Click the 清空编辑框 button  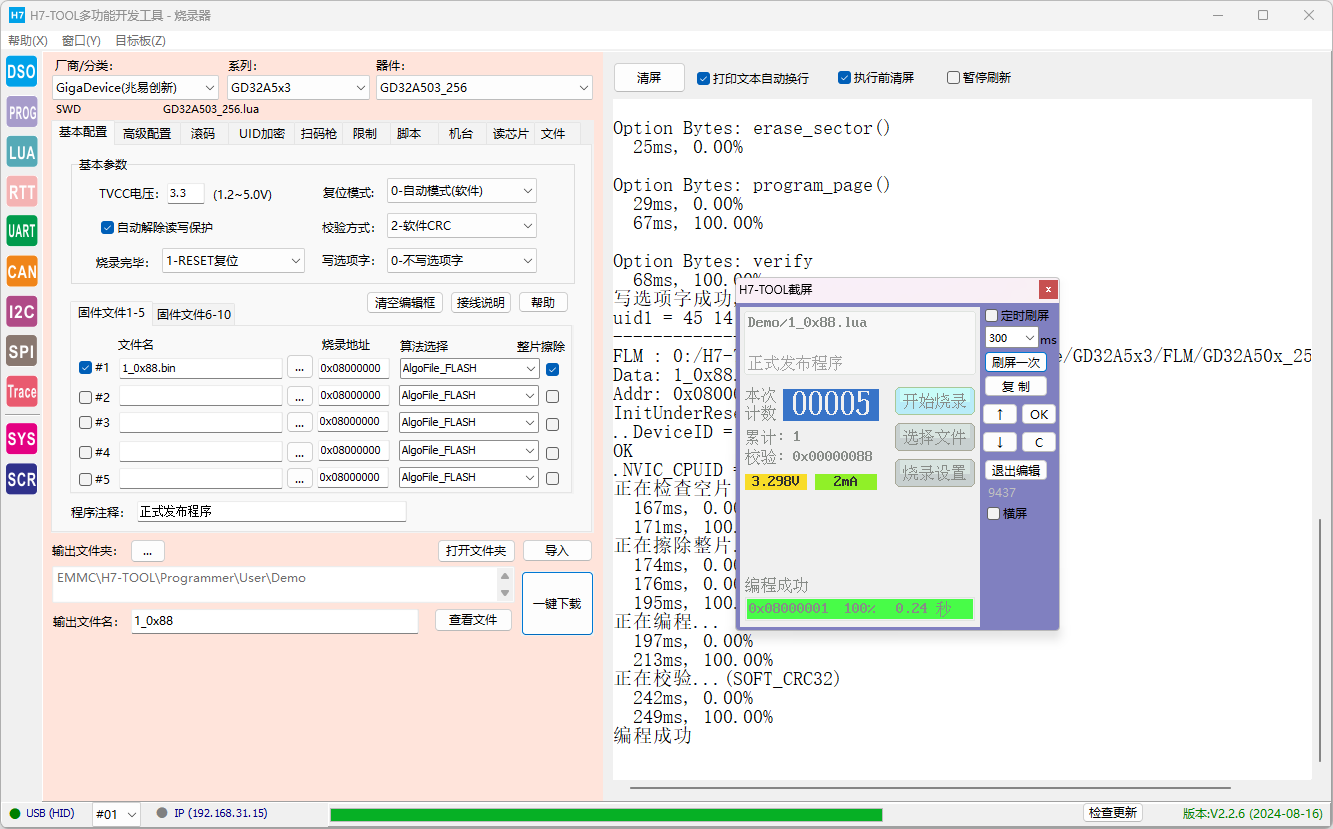405,302
